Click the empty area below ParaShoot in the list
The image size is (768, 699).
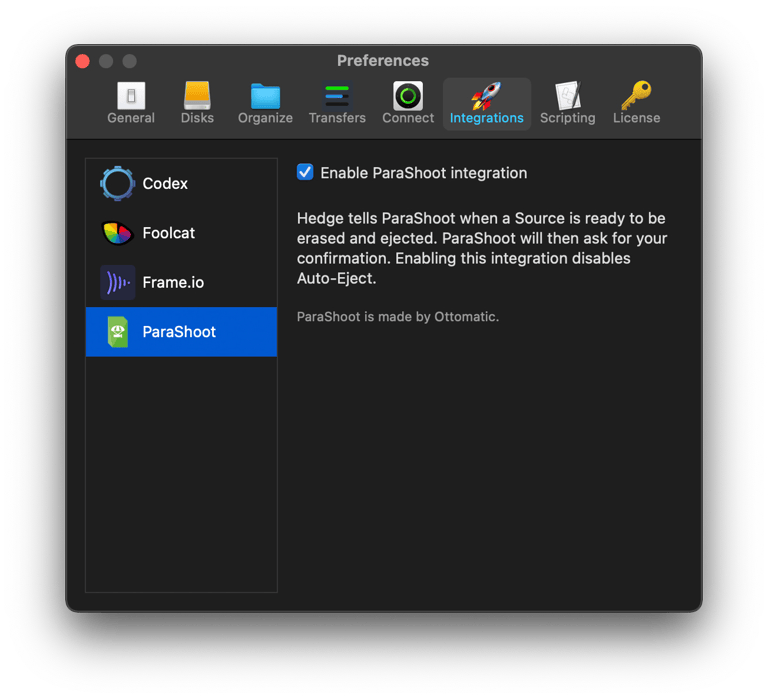point(181,470)
